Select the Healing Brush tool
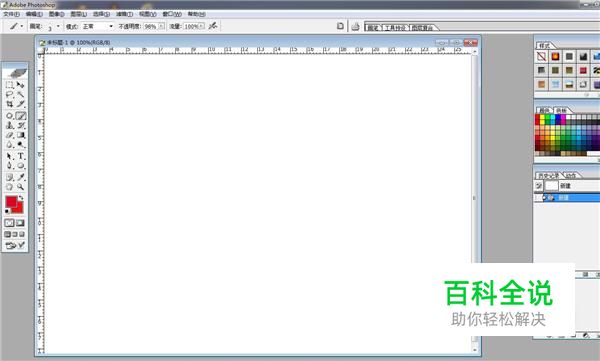600x361 pixels. click(10, 116)
